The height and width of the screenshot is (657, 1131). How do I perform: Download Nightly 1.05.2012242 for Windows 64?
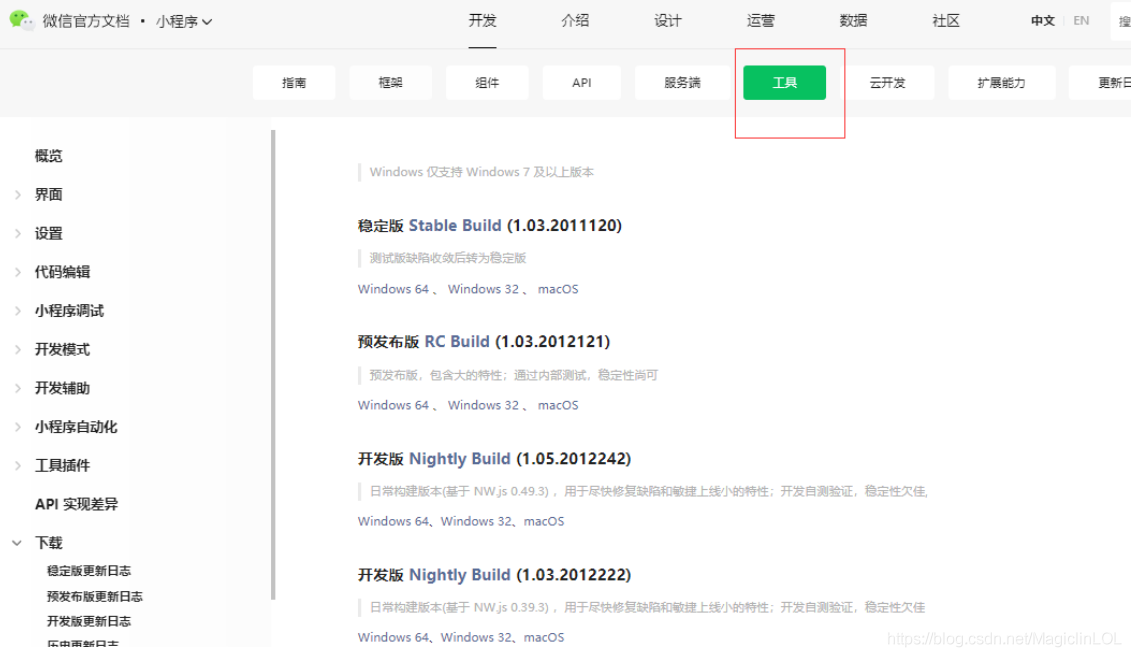[393, 521]
